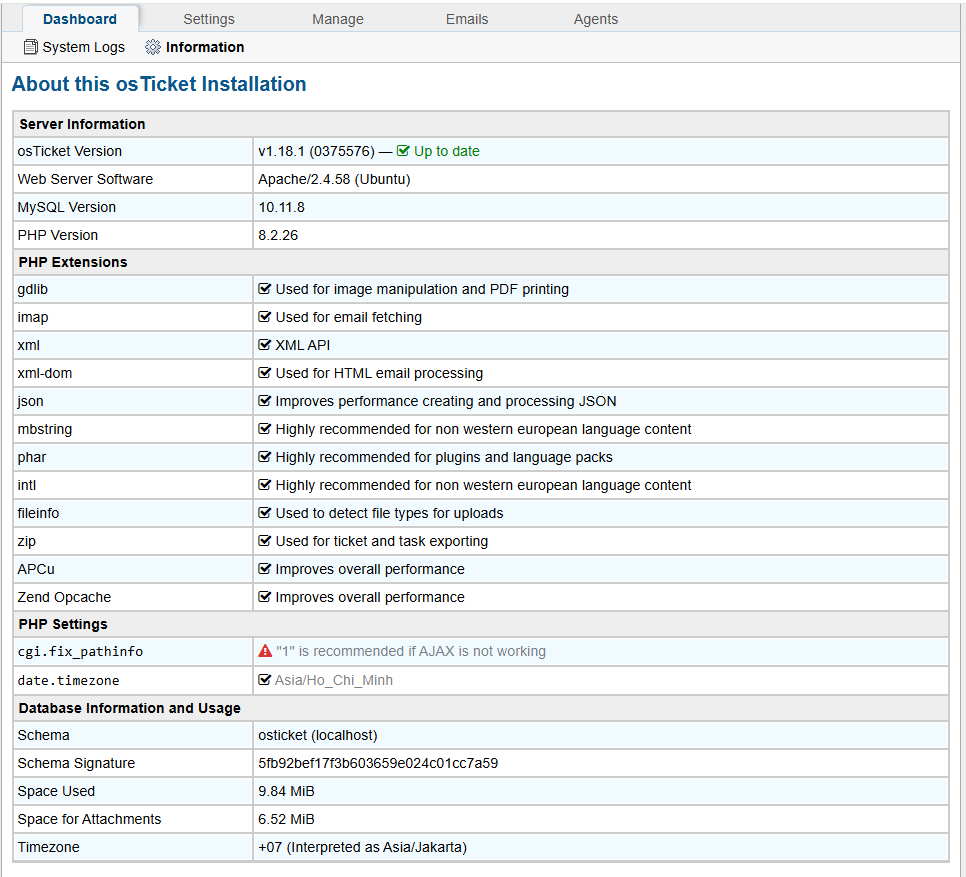Click the text Used for email fetching

(x=349, y=317)
